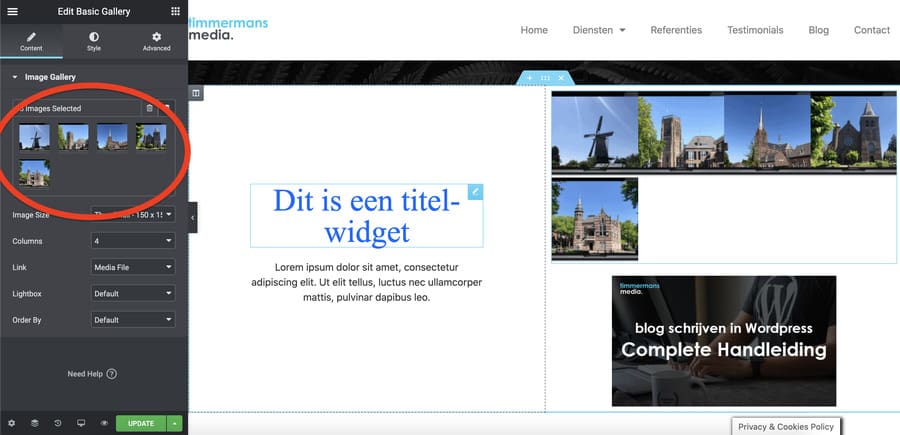Open the History icon
The image size is (900, 435).
(58, 424)
